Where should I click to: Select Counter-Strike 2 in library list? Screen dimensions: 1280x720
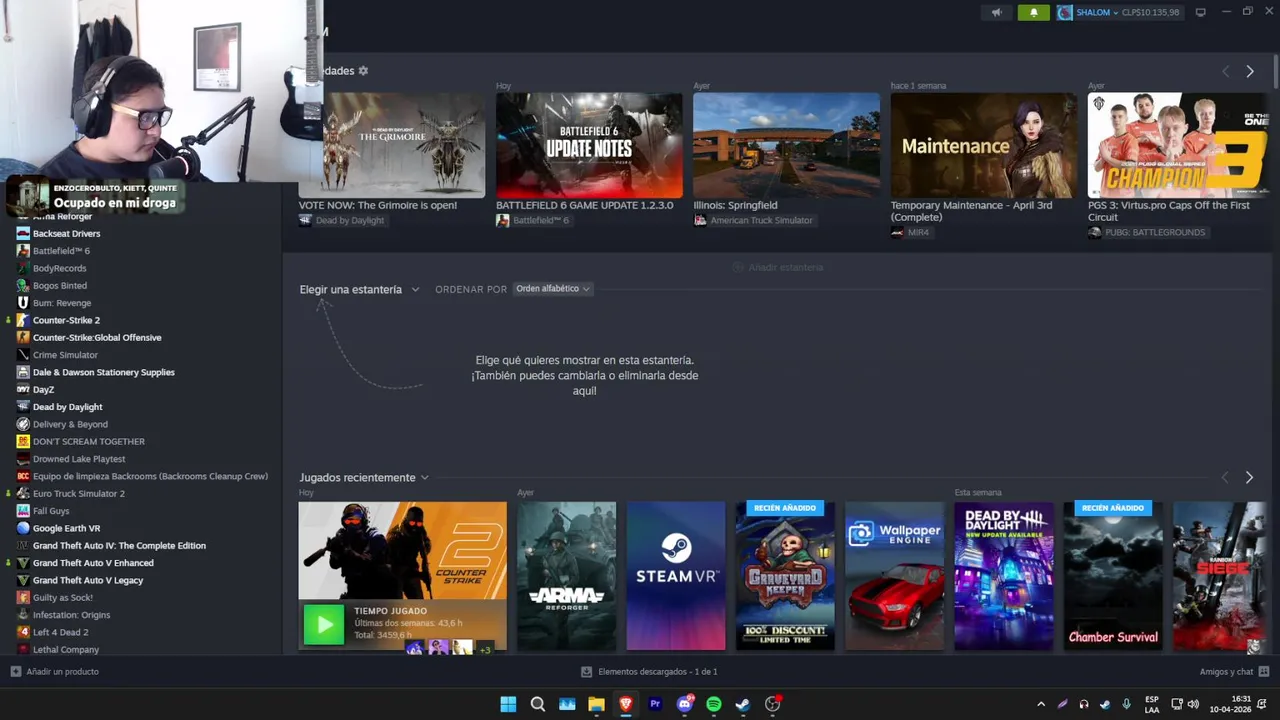pos(66,320)
